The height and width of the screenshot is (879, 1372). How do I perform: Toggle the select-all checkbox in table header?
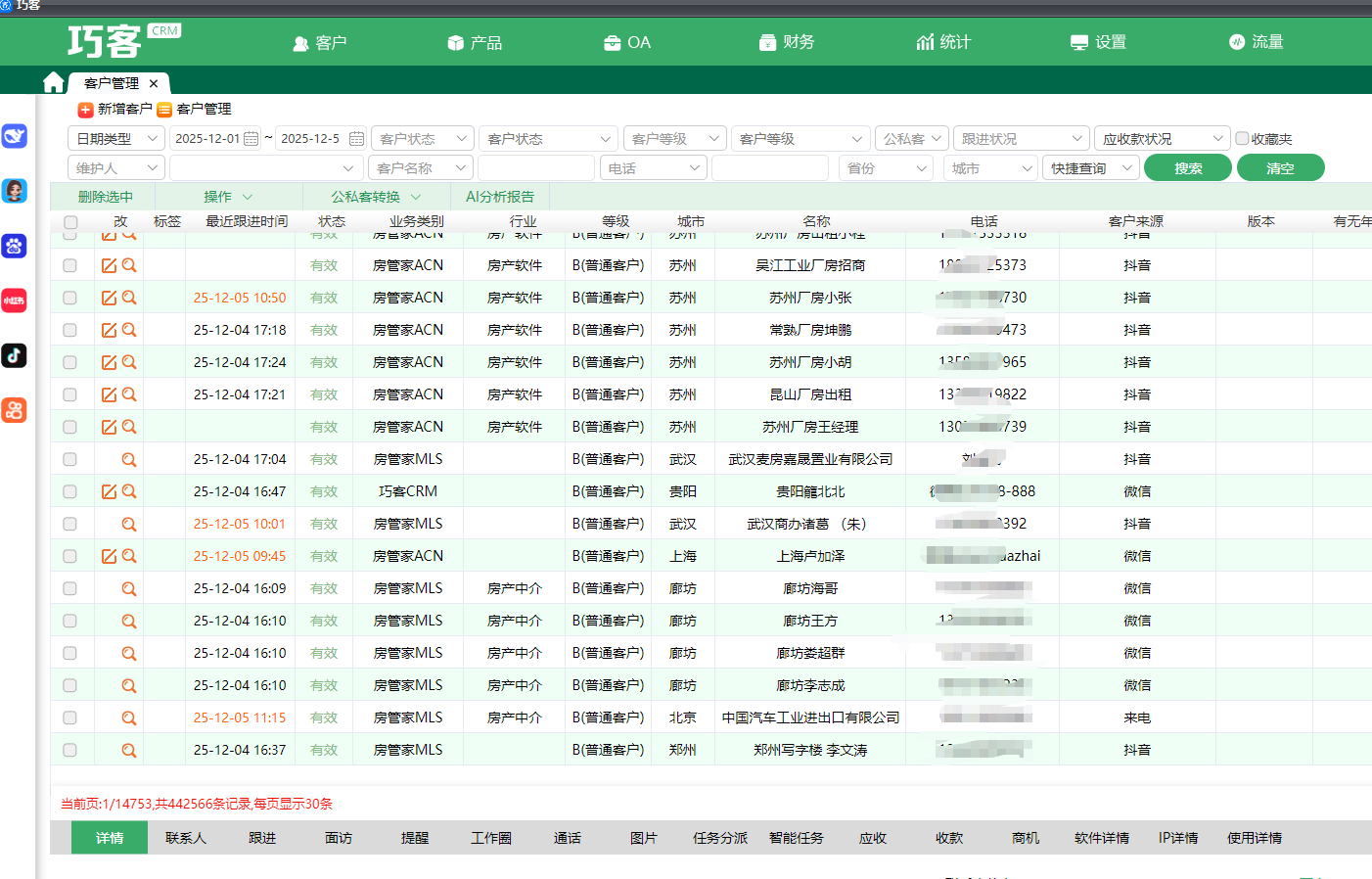point(70,222)
